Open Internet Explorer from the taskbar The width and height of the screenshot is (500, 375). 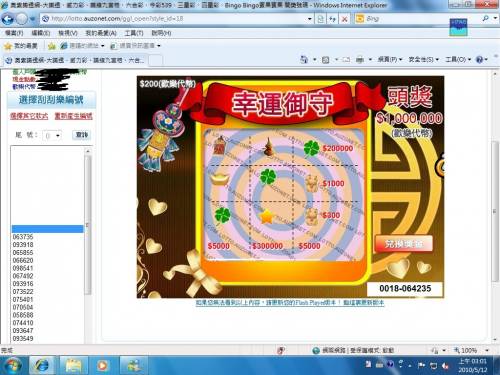(x=42, y=365)
